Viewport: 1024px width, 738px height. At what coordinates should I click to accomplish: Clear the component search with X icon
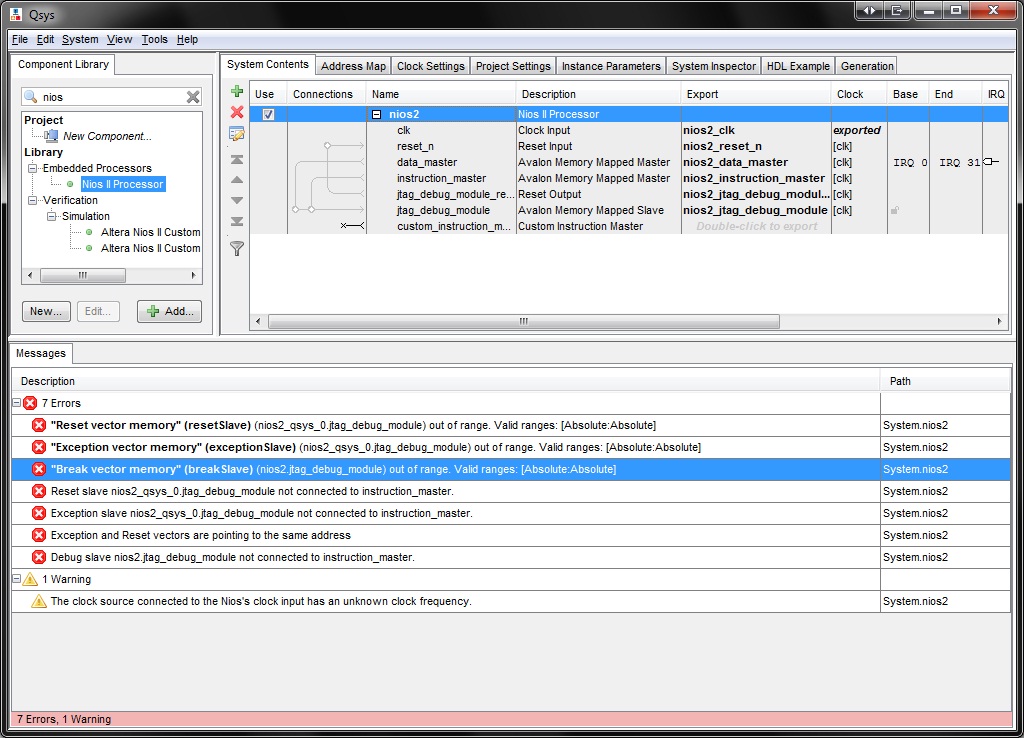pos(193,97)
